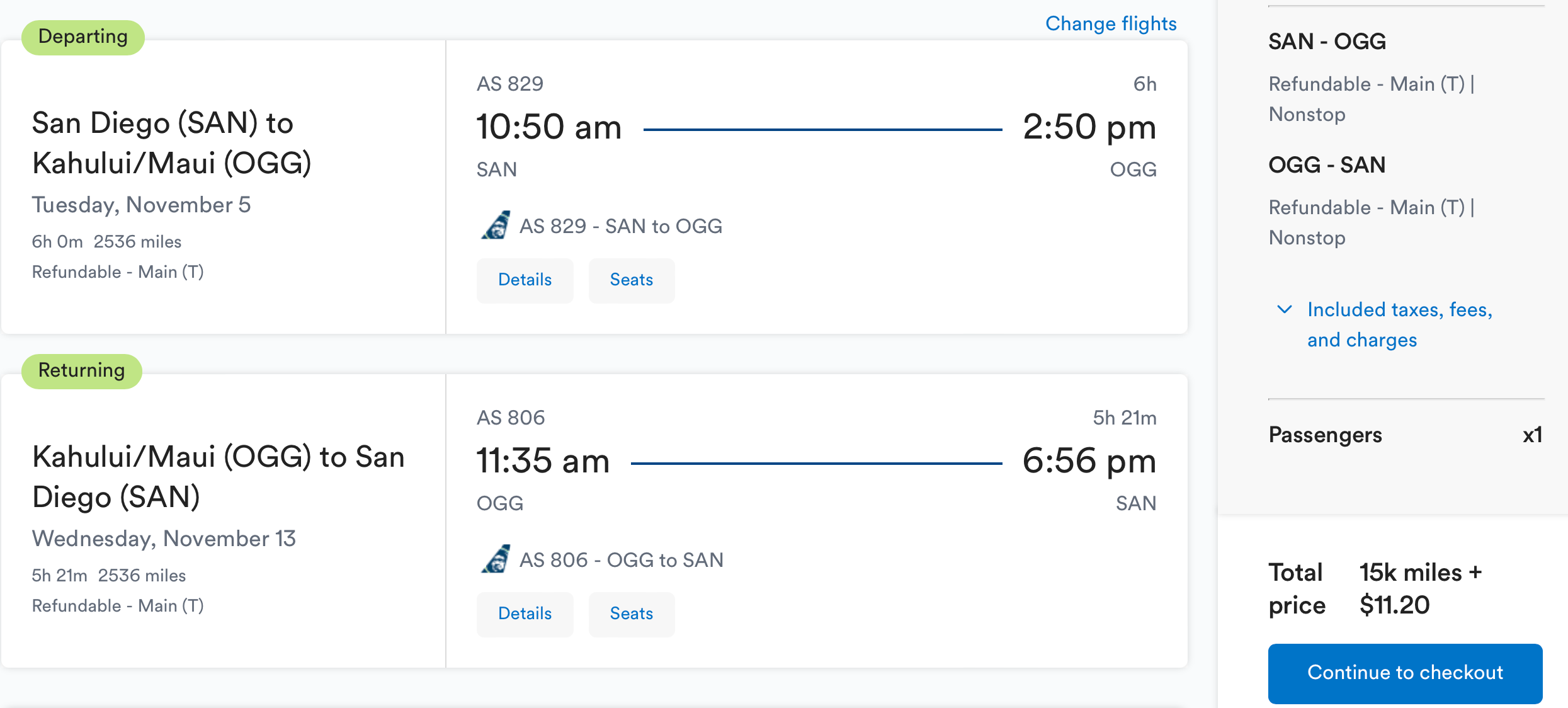Click the Passengers x1 row
Image resolution: width=1568 pixels, height=708 pixels.
pyautogui.click(x=1405, y=435)
